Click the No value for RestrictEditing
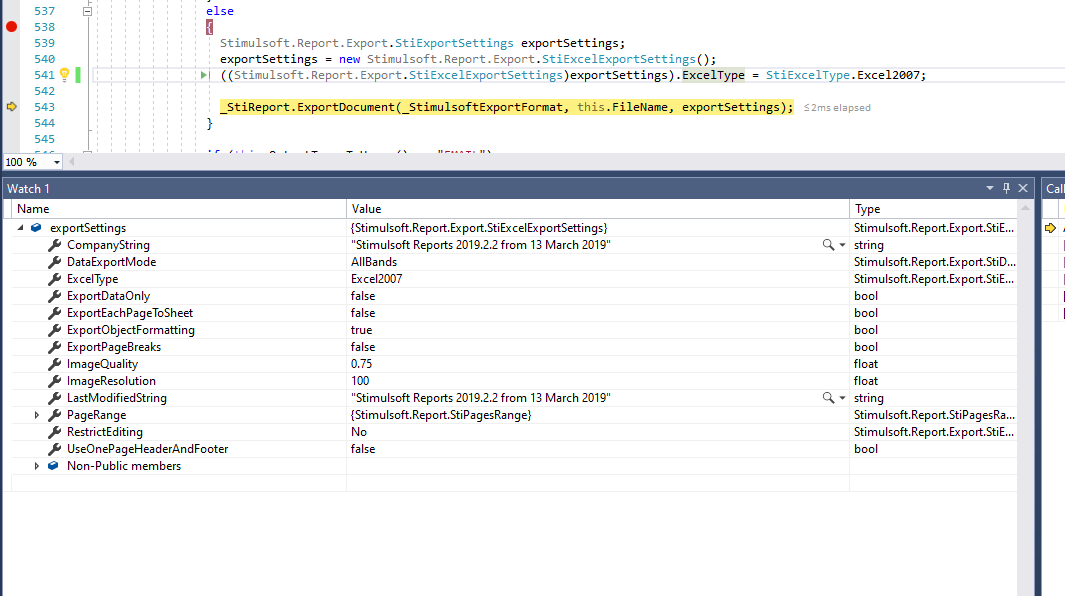The image size is (1065, 596). 359,432
